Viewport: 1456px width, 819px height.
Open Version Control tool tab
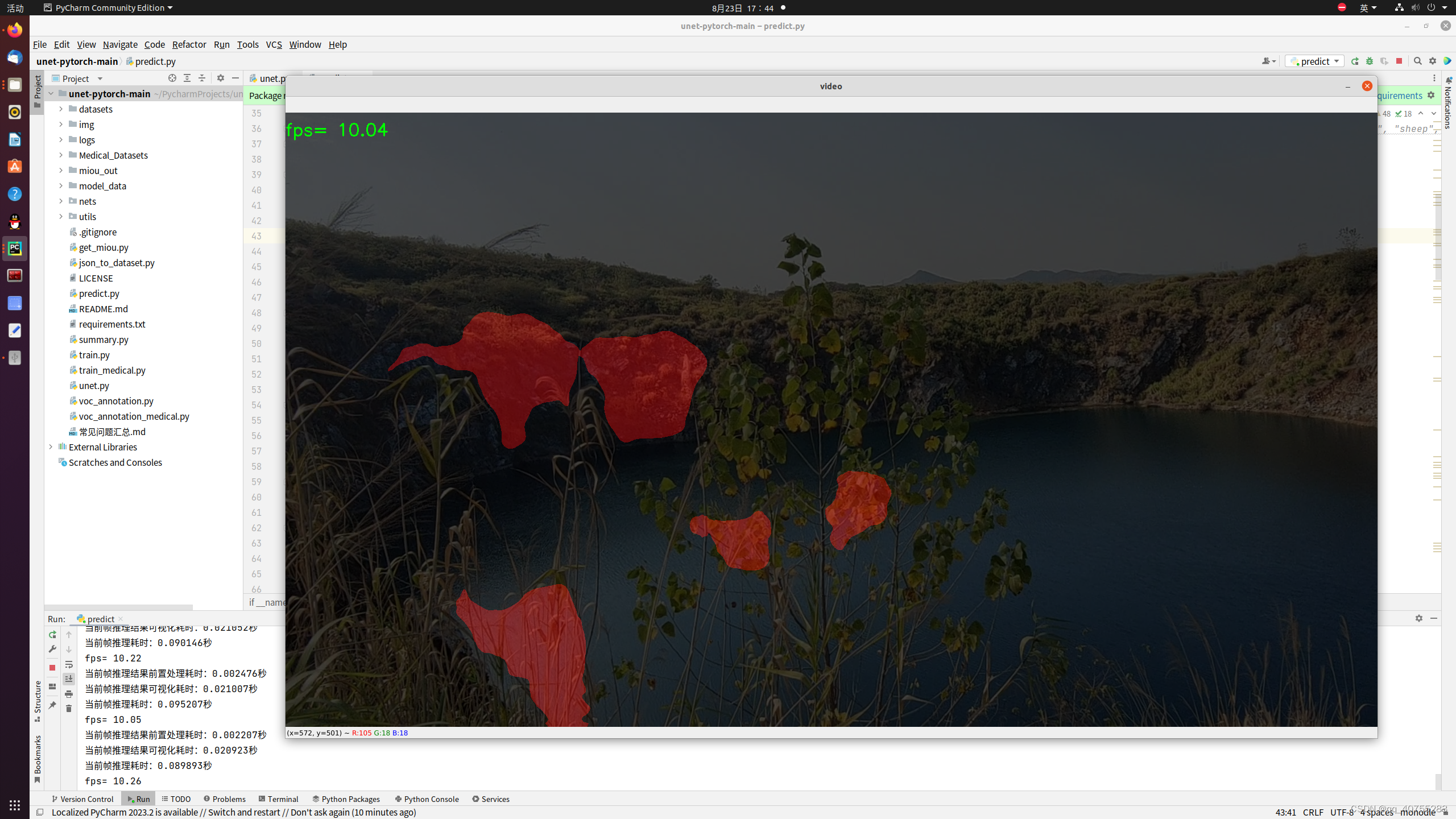pyautogui.click(x=82, y=799)
